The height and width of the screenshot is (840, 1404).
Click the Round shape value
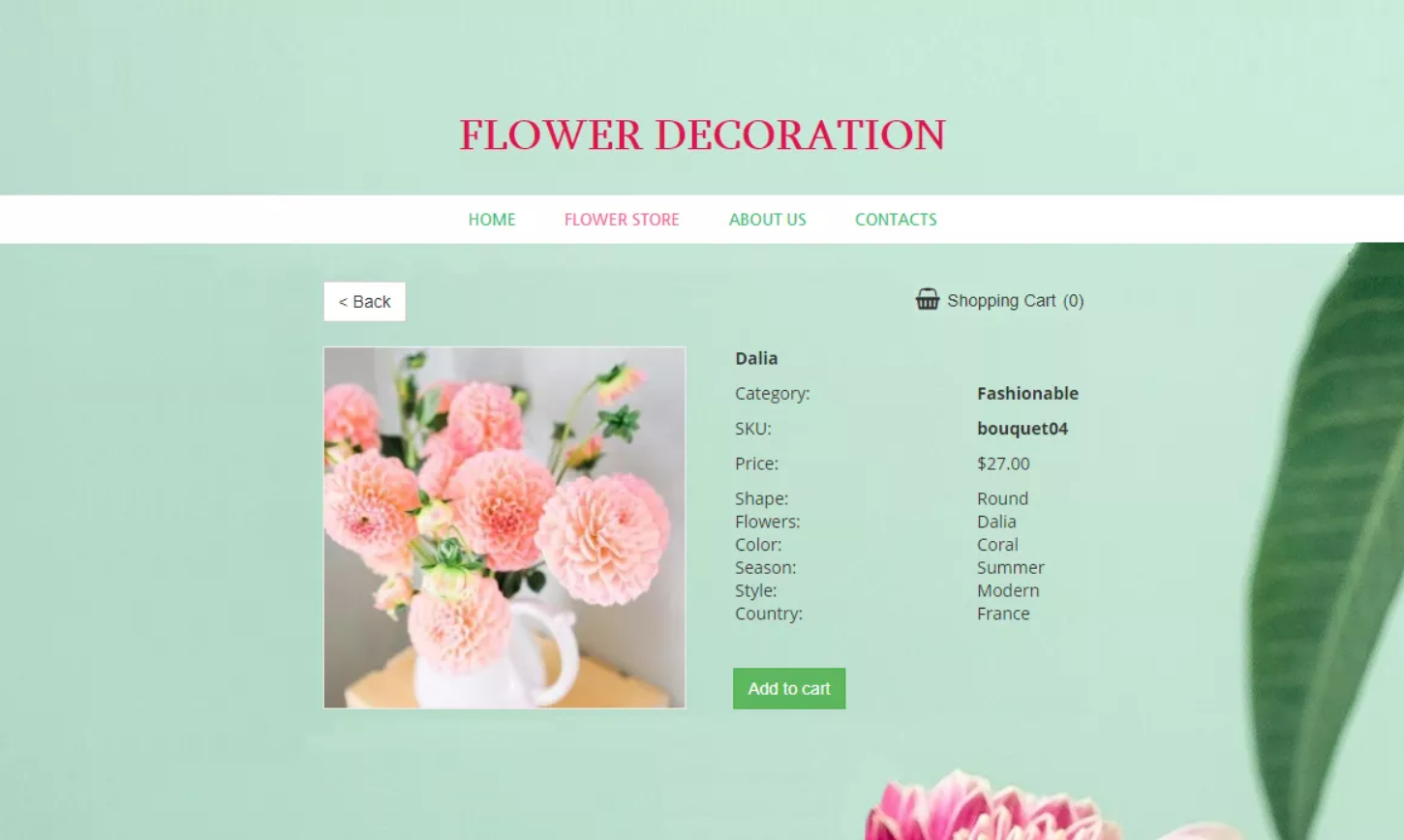click(1002, 498)
